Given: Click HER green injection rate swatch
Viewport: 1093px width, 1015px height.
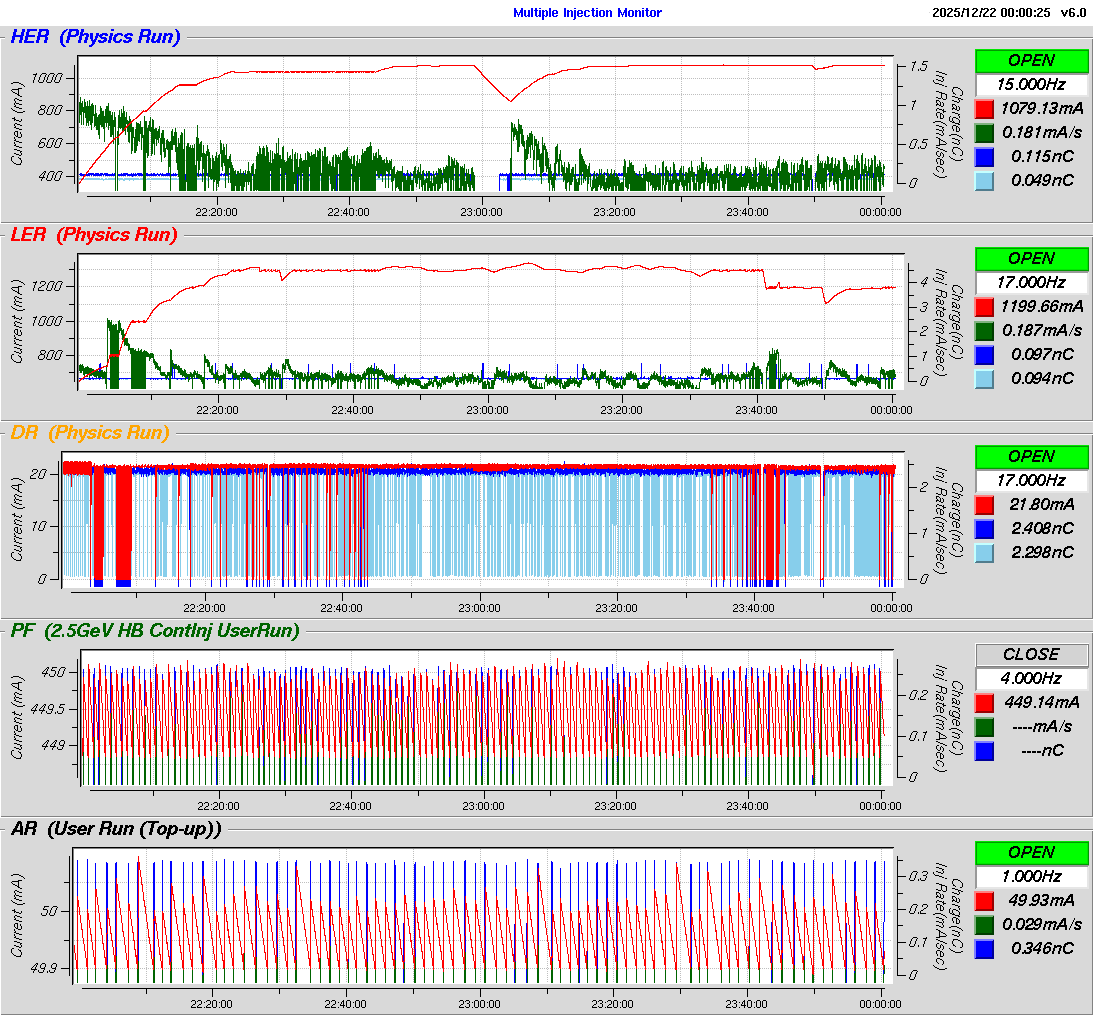Looking at the screenshot, I should click(984, 133).
